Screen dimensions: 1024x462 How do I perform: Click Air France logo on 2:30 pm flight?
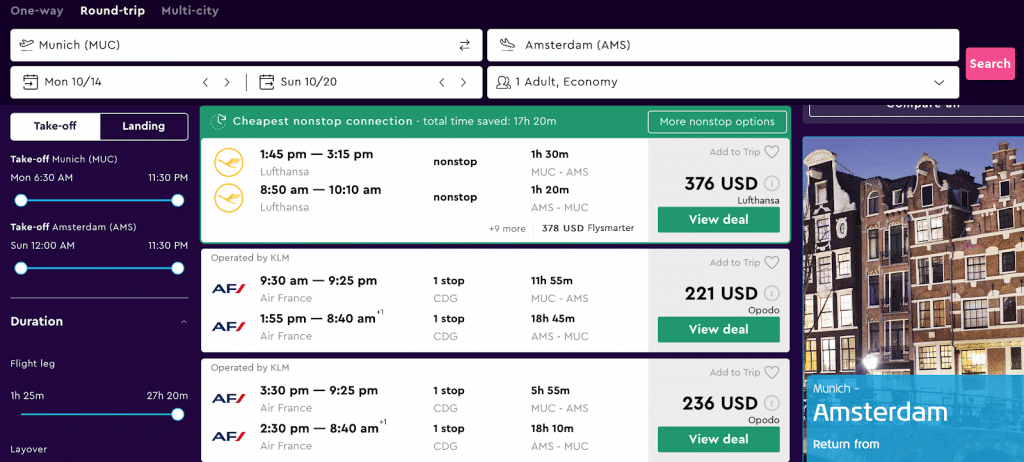click(229, 436)
